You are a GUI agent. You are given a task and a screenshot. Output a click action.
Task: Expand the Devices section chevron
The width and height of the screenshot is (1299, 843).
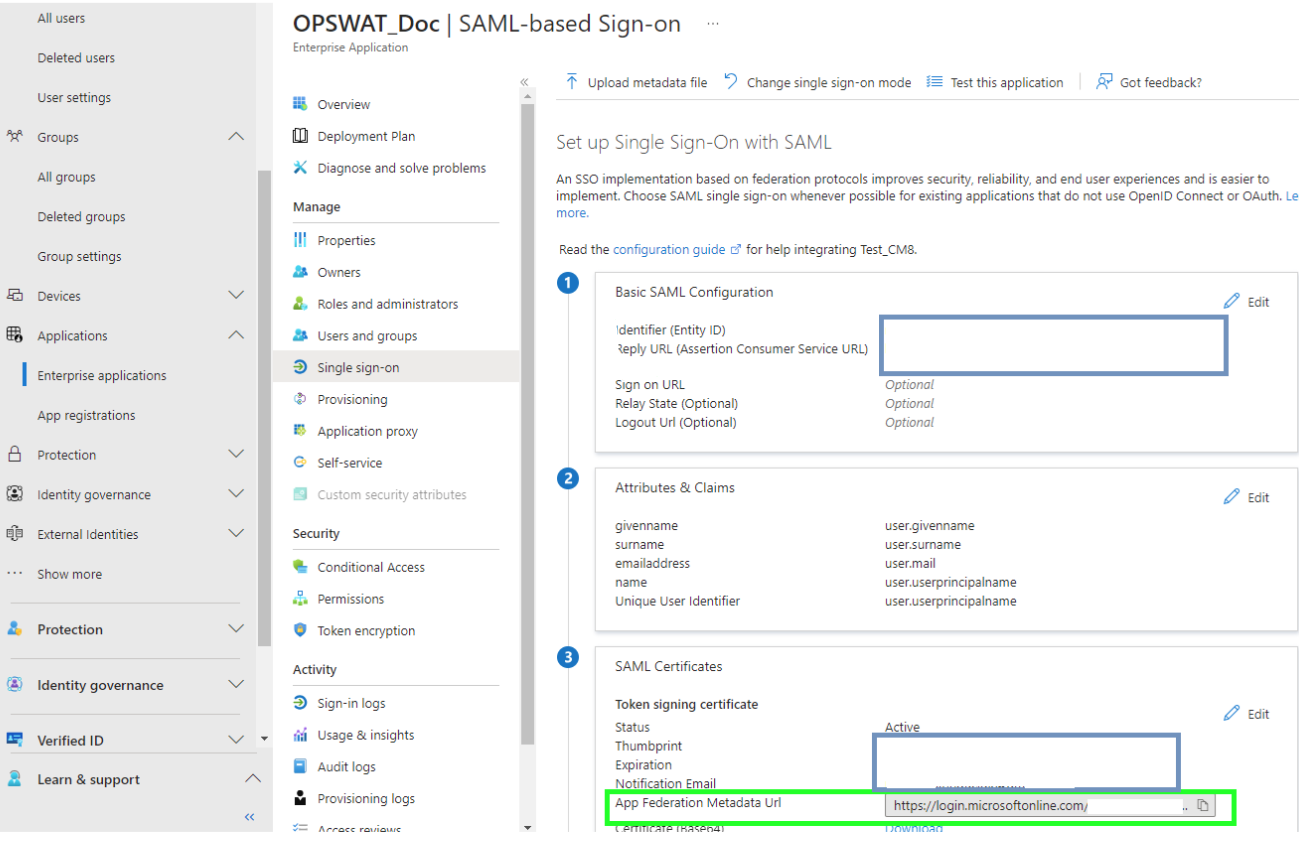(236, 296)
